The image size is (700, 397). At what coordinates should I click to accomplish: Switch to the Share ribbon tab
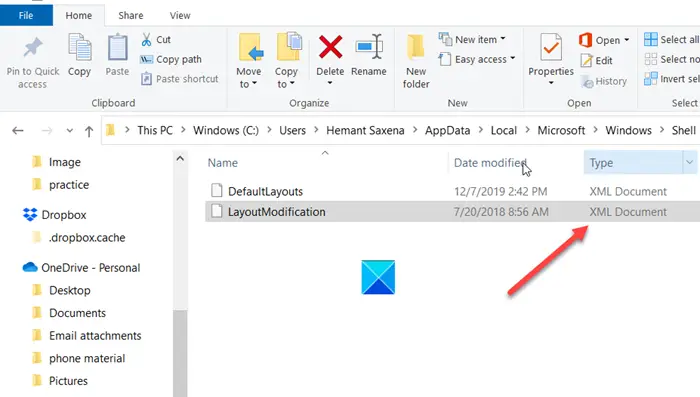131,16
